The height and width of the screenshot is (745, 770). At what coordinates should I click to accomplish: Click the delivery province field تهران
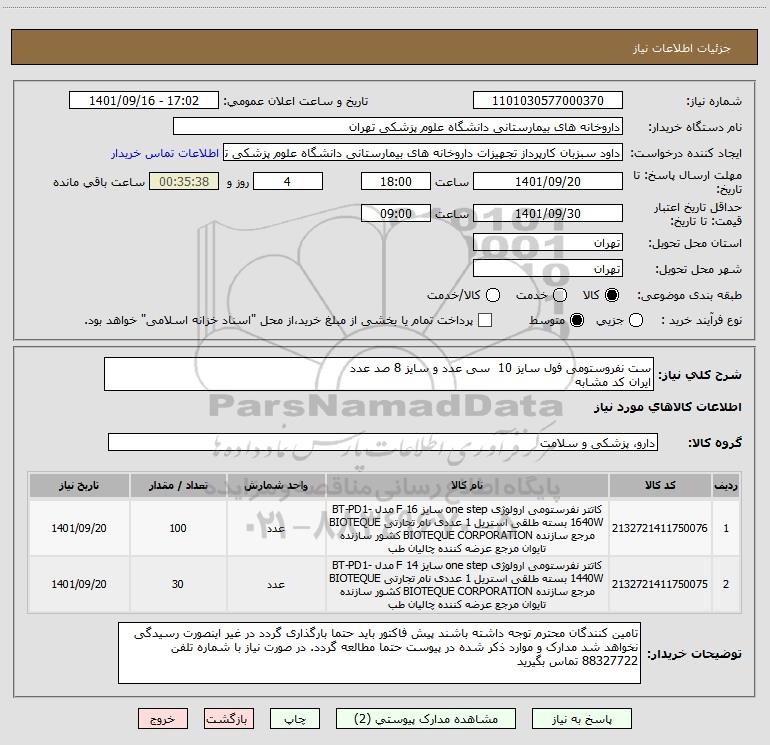tap(548, 242)
